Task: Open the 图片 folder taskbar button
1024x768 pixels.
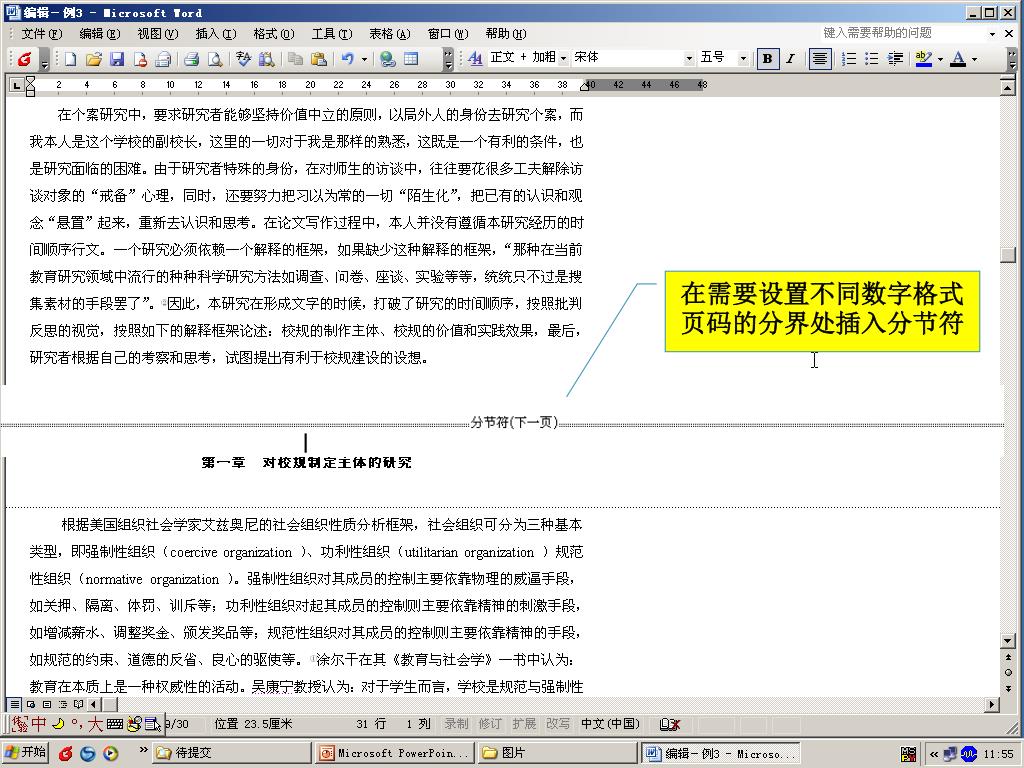Action: 556,753
